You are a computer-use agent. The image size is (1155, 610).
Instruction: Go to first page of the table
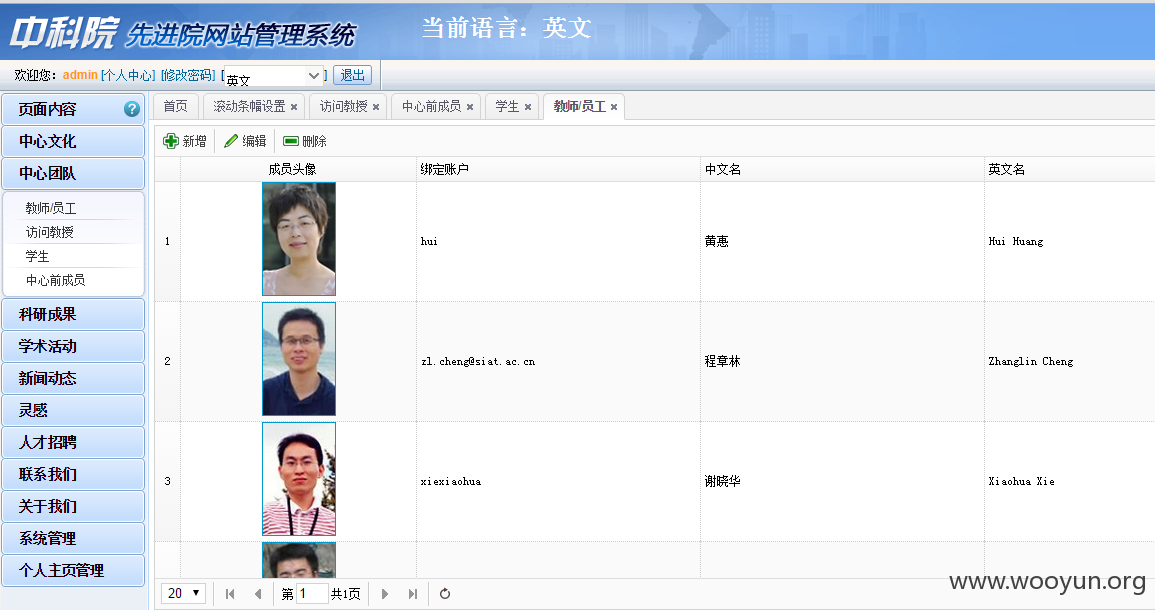[x=230, y=594]
